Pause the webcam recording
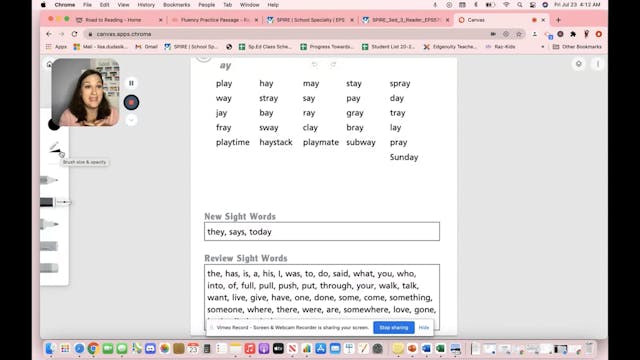 pyautogui.click(x=131, y=83)
